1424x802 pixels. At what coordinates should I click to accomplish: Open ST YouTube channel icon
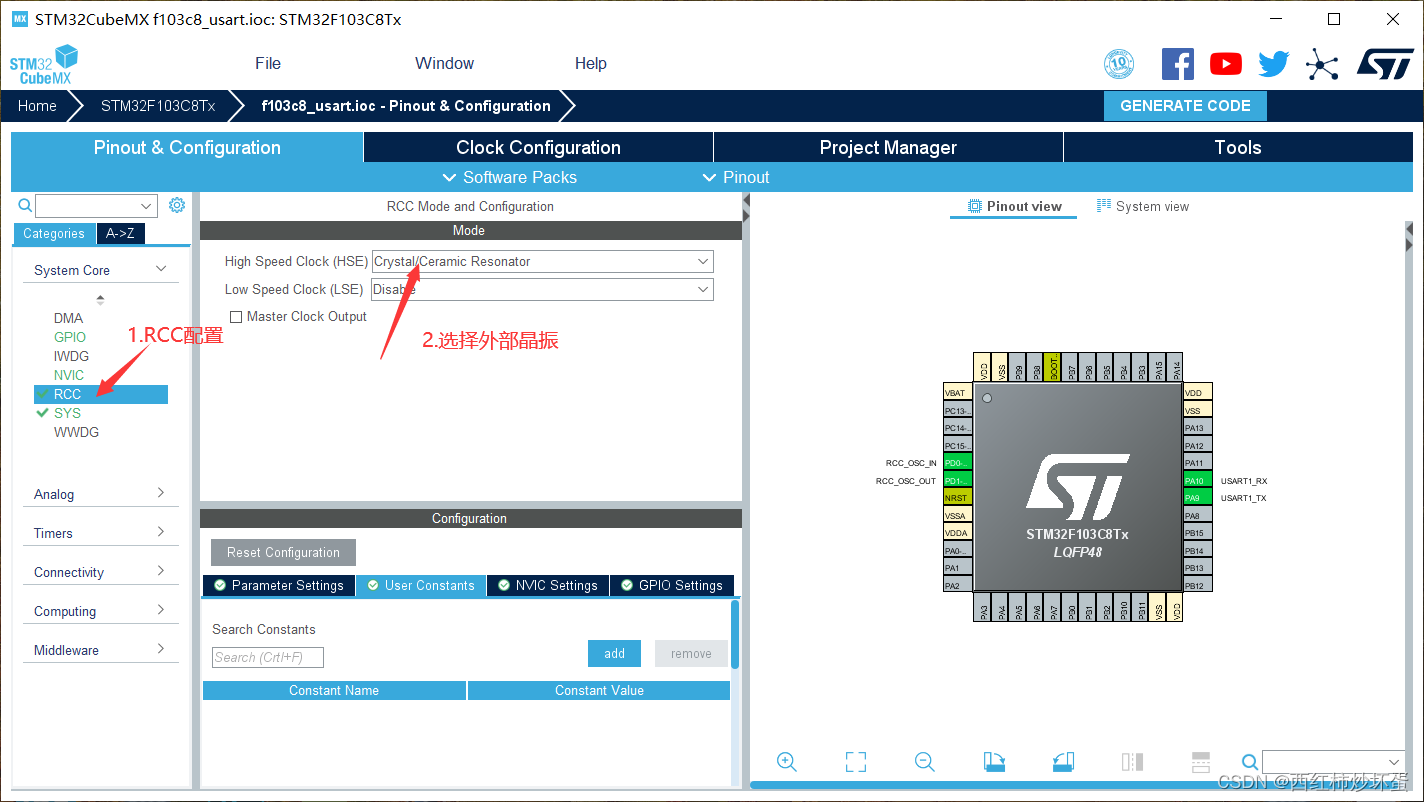coord(1226,64)
